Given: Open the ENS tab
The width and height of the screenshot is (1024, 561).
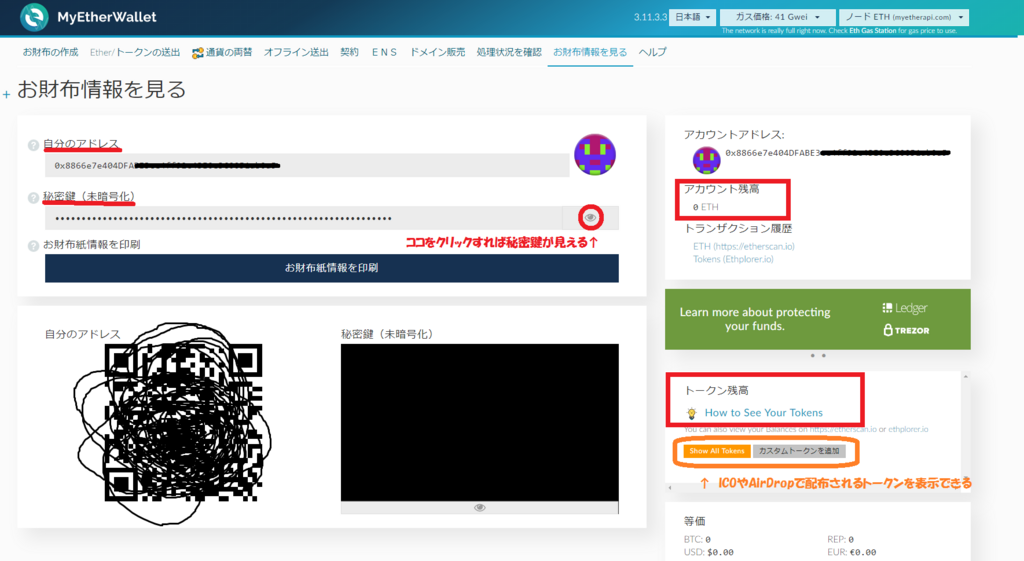Looking at the screenshot, I should [384, 52].
